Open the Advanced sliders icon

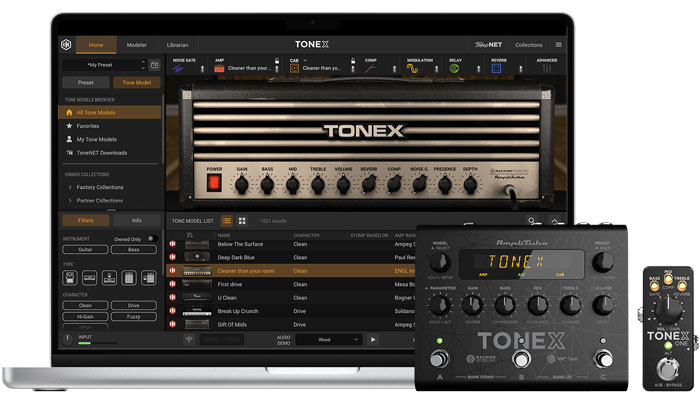546,69
